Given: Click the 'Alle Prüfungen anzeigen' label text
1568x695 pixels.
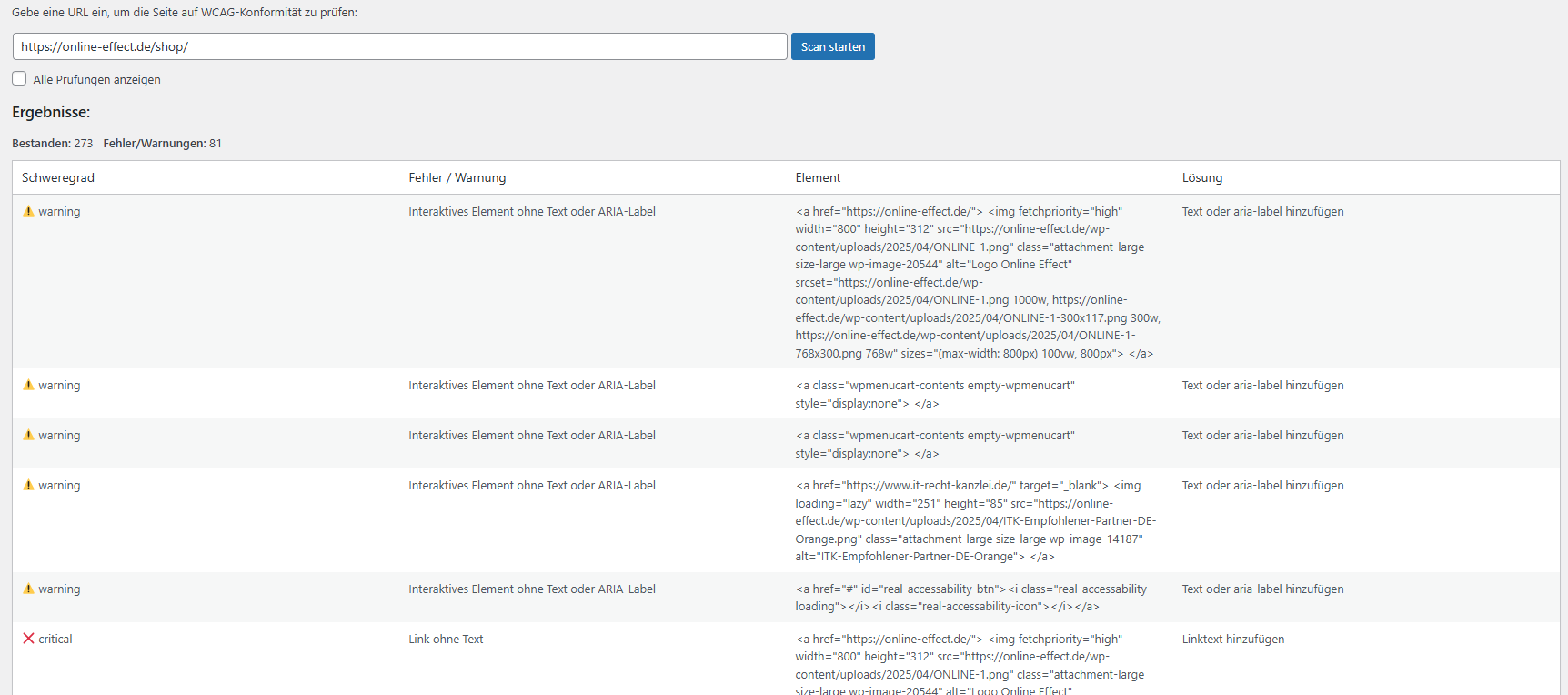Looking at the screenshot, I should click(96, 80).
